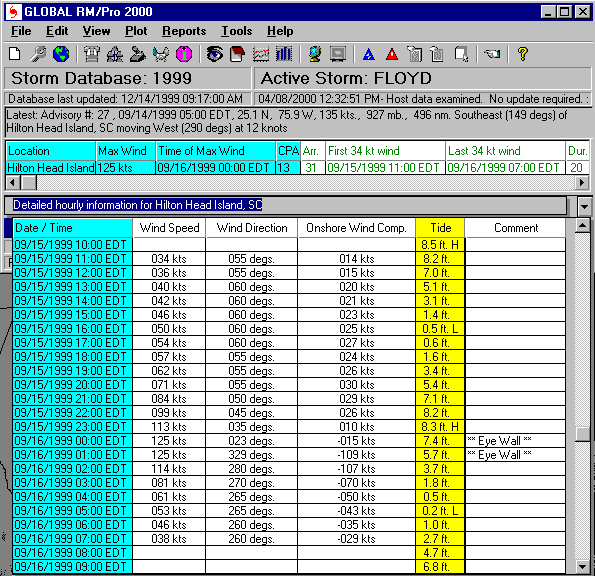Open the Reports menu

[184, 31]
